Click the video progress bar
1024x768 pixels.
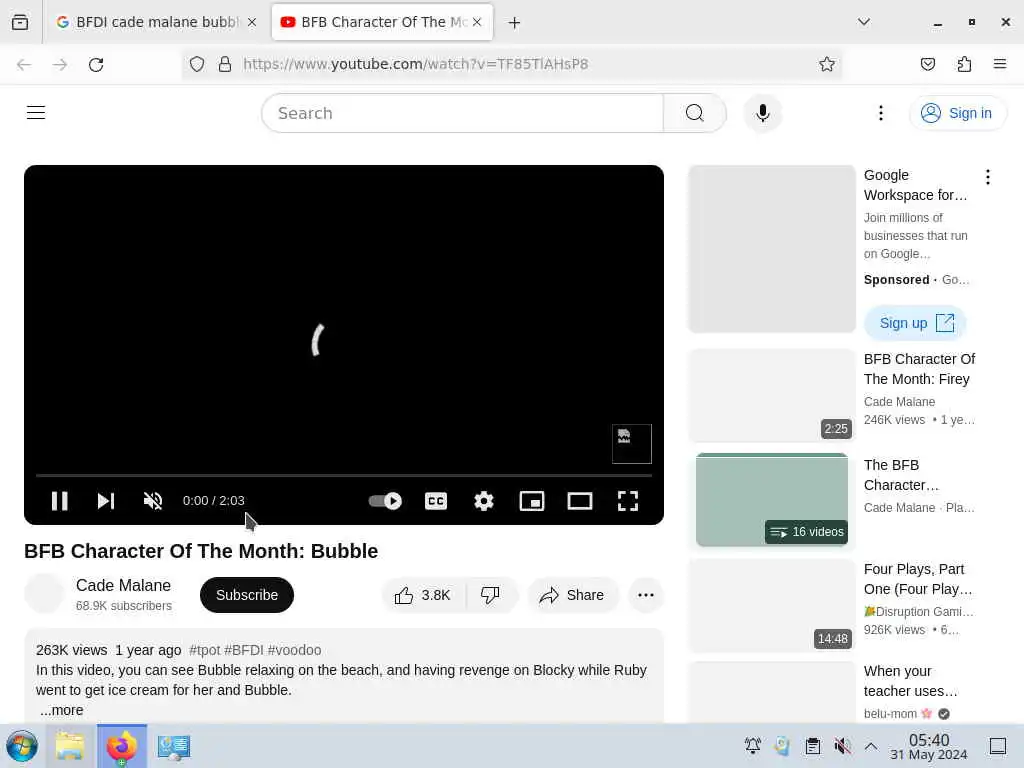[344, 475]
